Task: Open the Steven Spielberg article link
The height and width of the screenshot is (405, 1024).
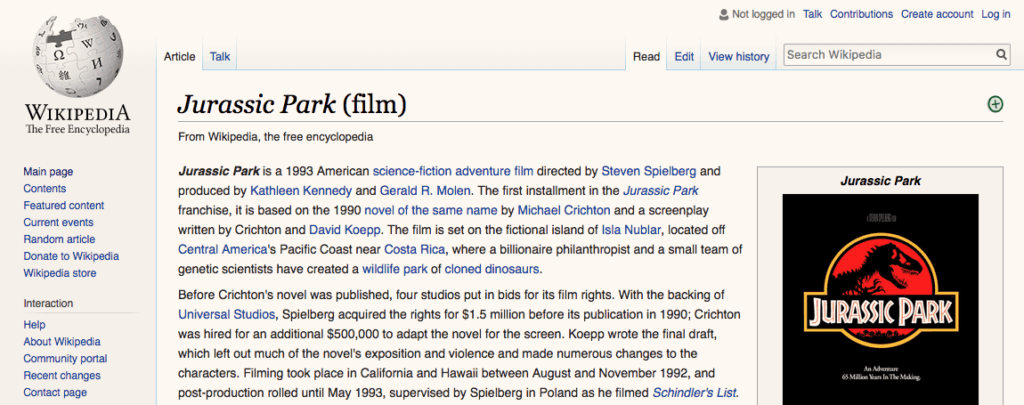Action: [649, 172]
